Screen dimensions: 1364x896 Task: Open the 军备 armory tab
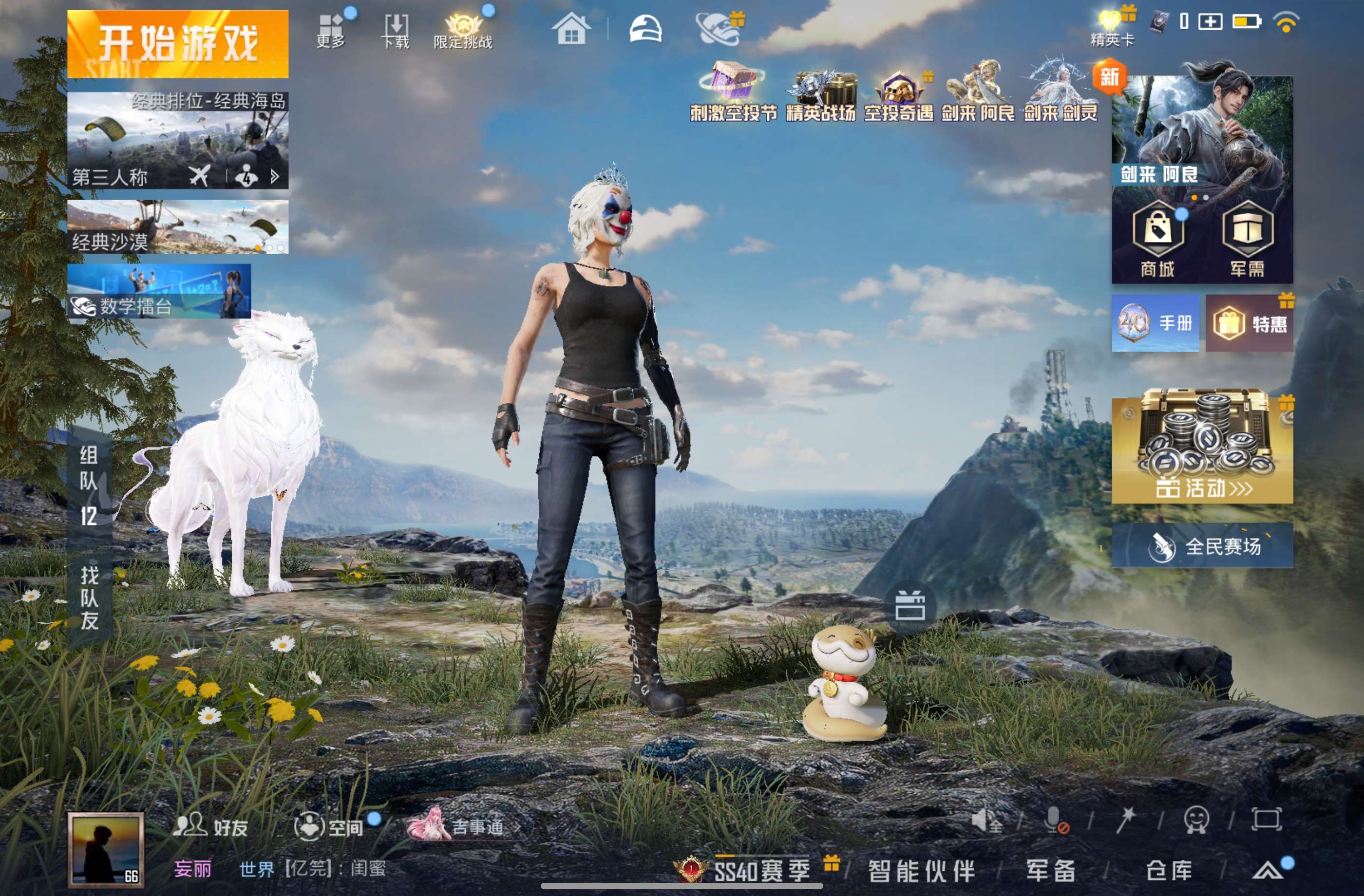click(1051, 871)
